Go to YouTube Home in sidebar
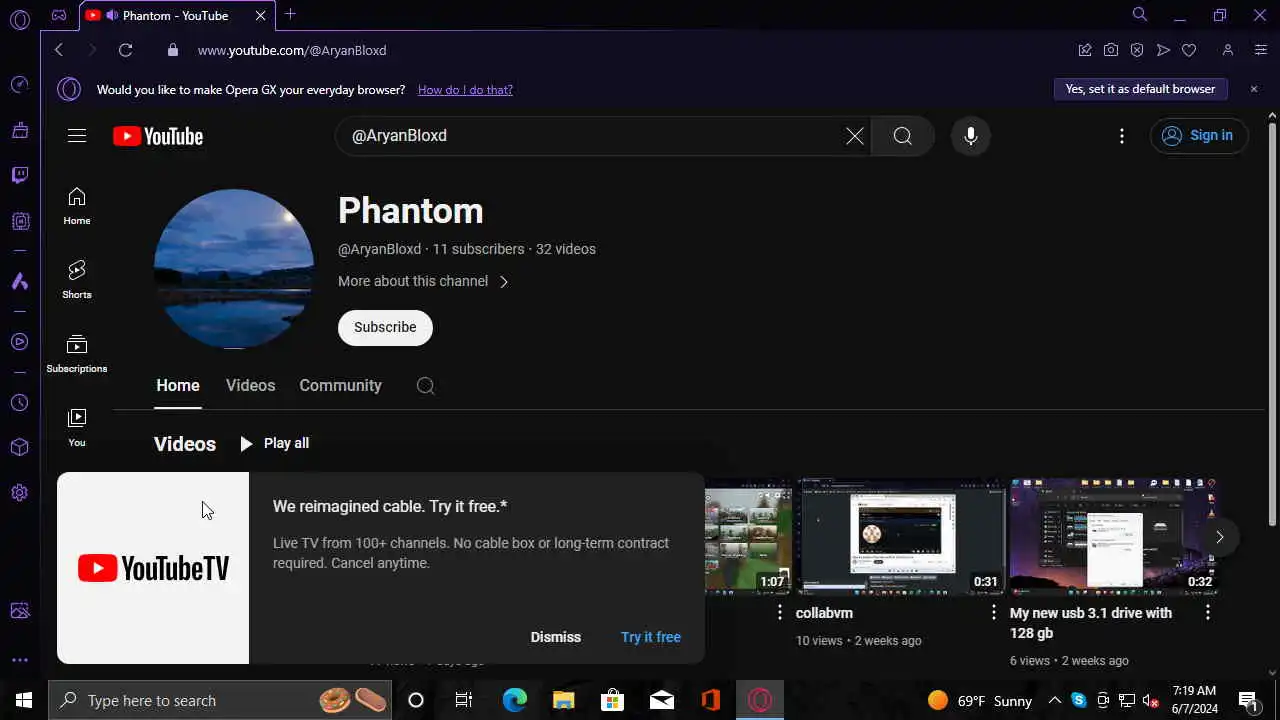This screenshot has width=1280, height=720. pos(77,206)
